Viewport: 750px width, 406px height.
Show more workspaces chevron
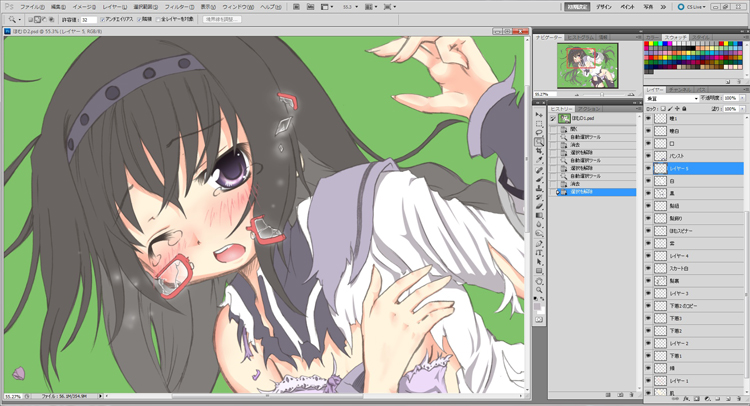point(663,7)
